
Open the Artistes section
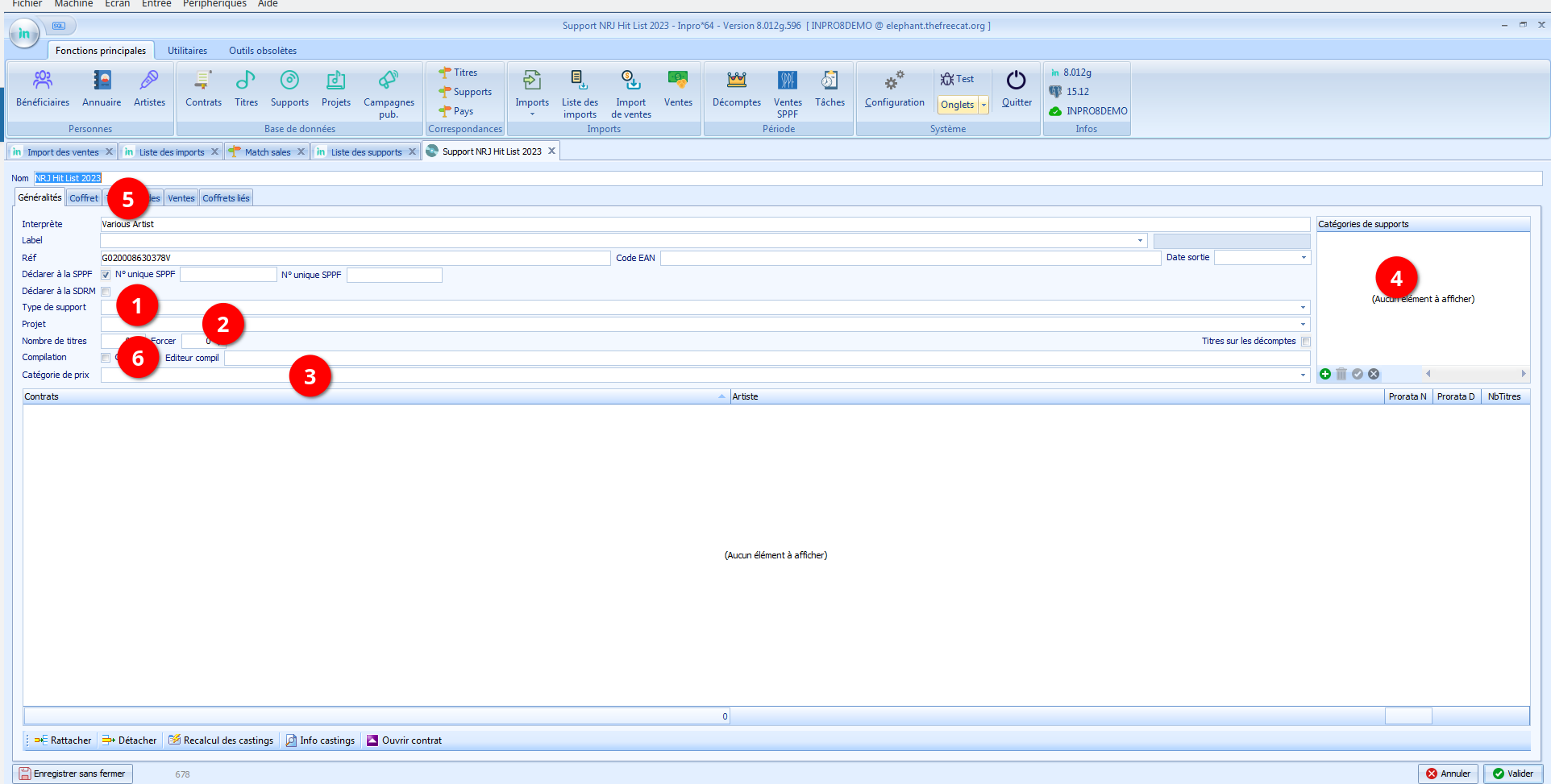pyautogui.click(x=149, y=88)
